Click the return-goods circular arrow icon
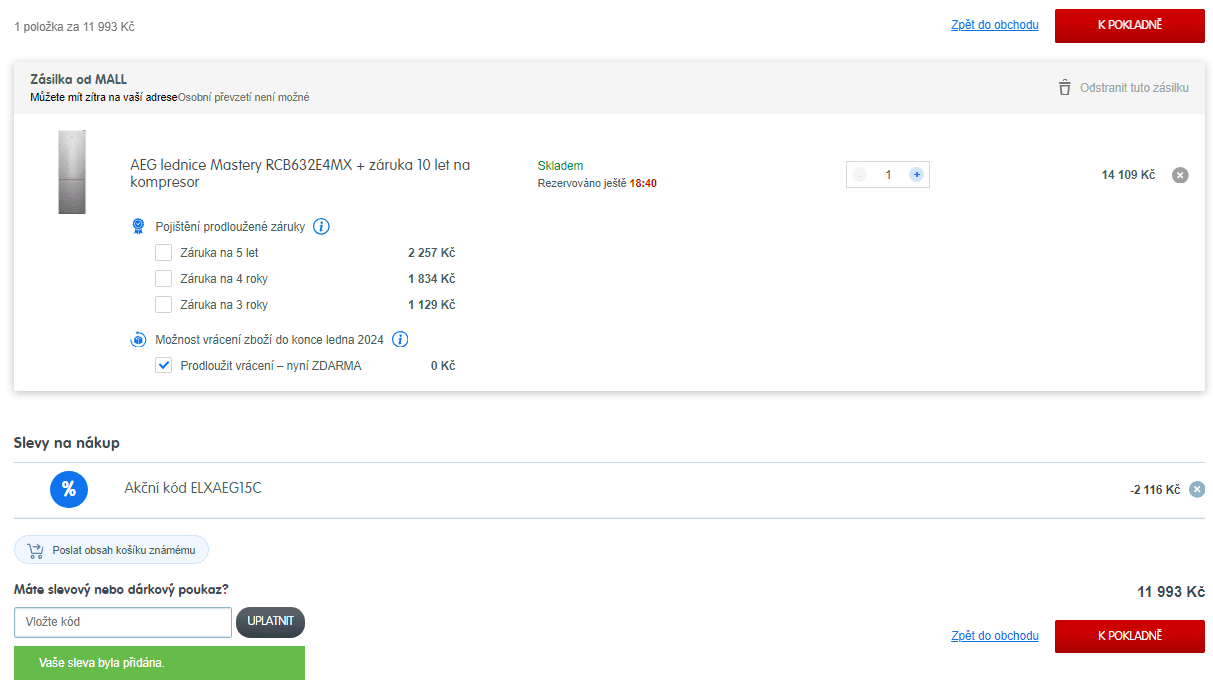Screen dimensions: 1213x680 (x=139, y=340)
